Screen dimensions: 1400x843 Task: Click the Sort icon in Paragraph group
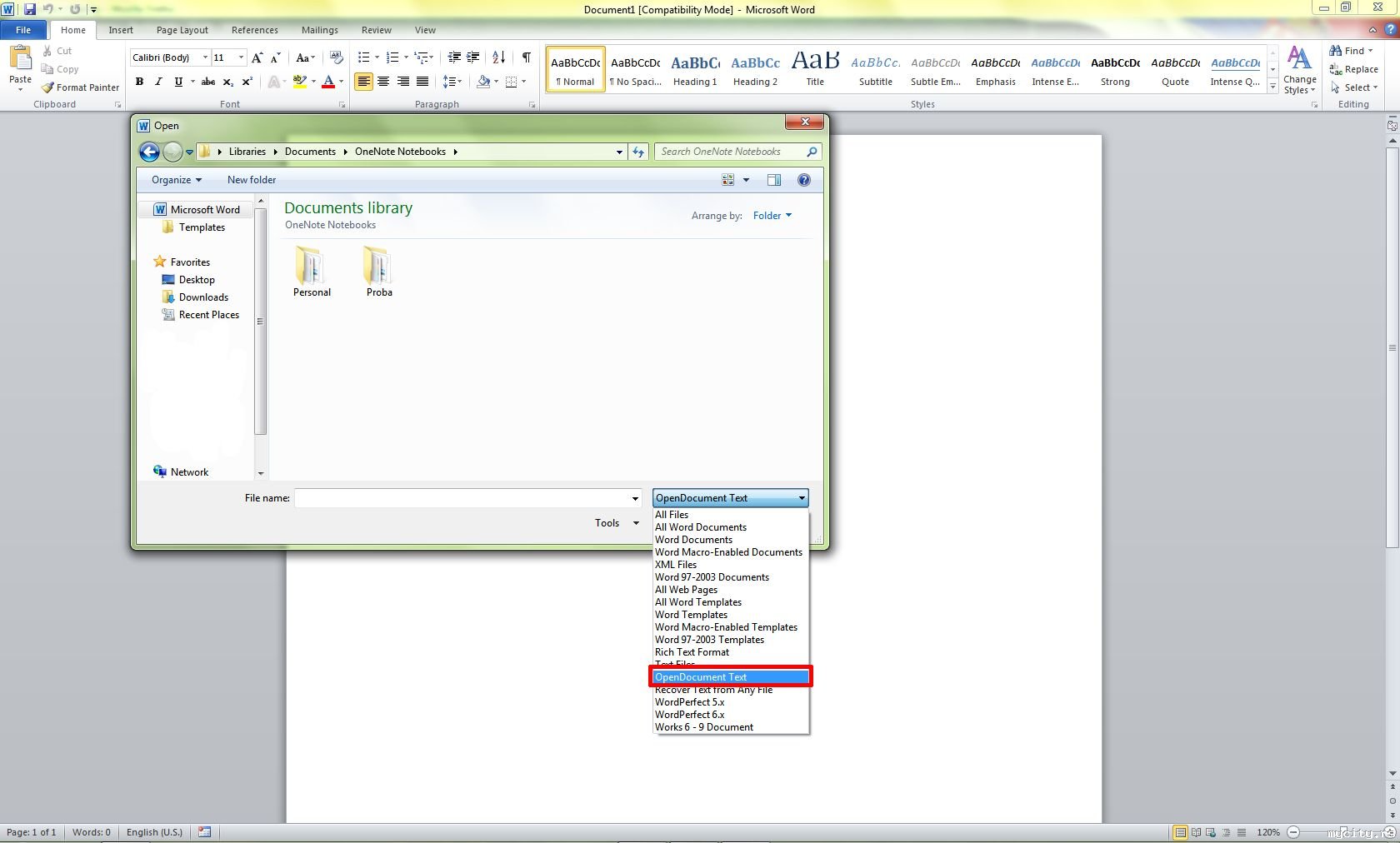tap(498, 57)
